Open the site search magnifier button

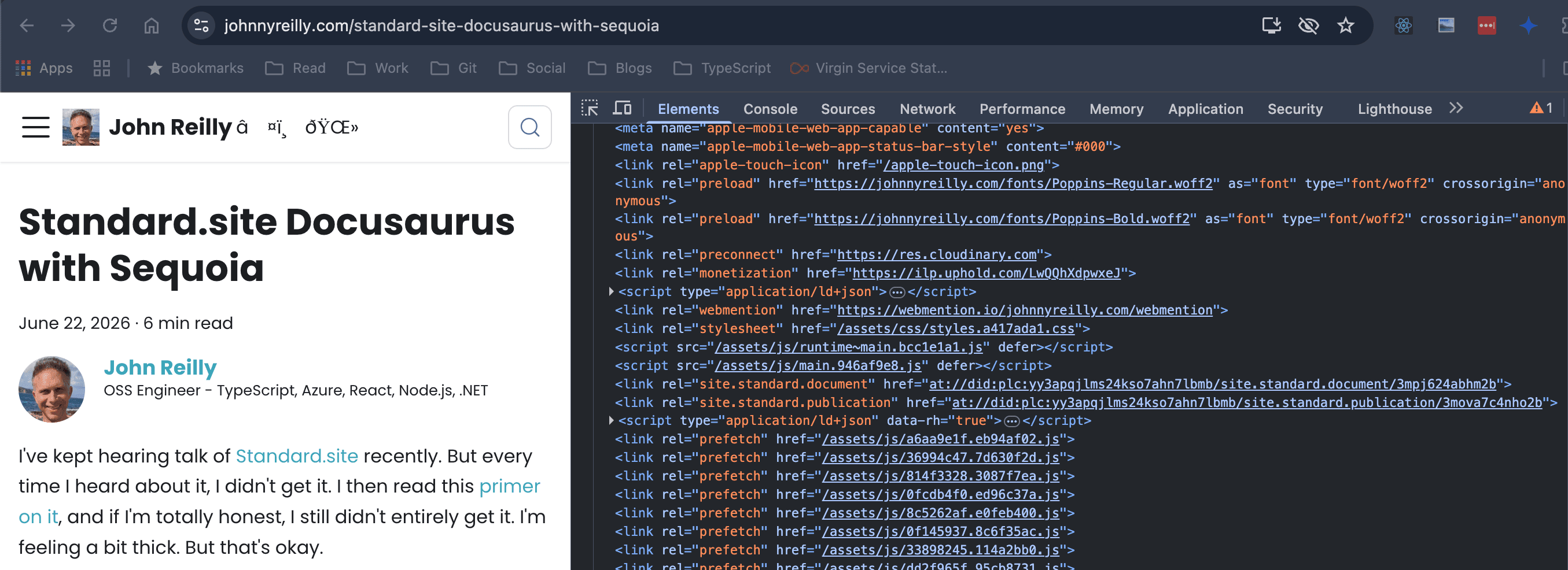click(x=530, y=127)
